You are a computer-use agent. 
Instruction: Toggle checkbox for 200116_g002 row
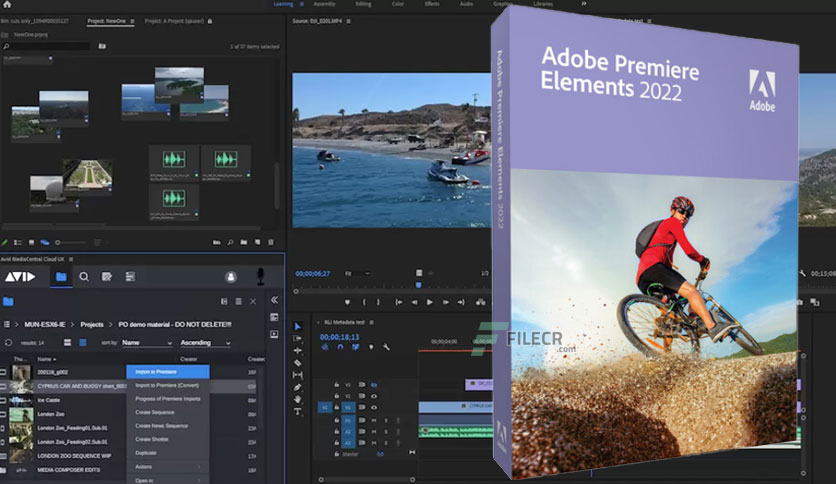[x=3, y=372]
